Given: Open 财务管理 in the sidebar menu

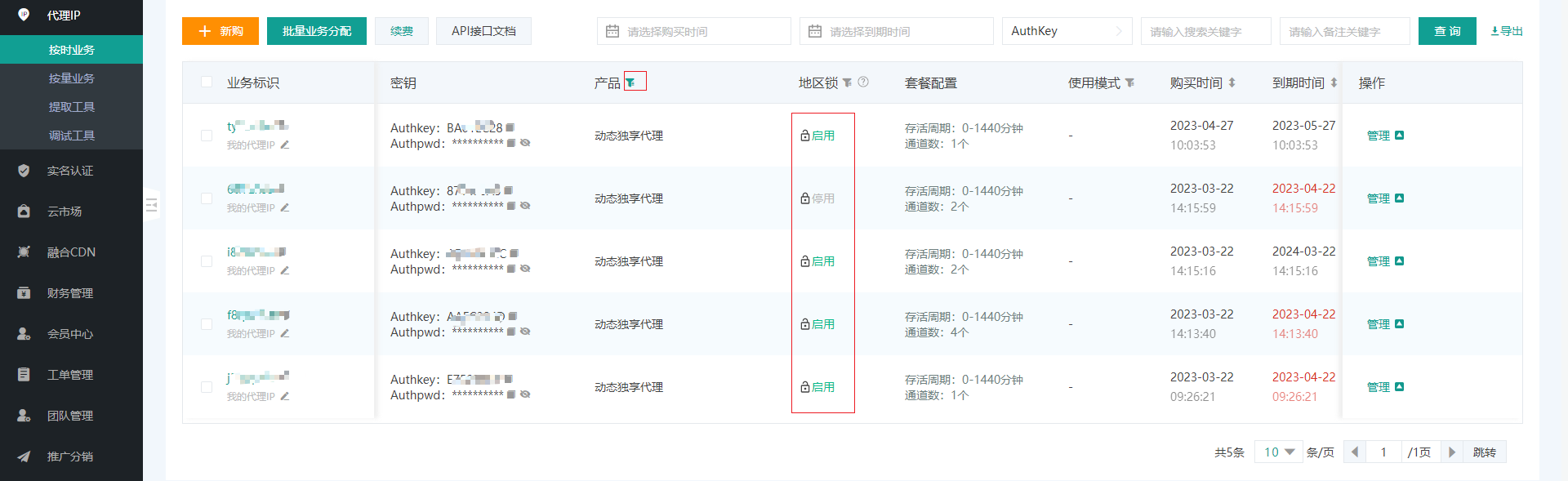Looking at the screenshot, I should [x=70, y=293].
